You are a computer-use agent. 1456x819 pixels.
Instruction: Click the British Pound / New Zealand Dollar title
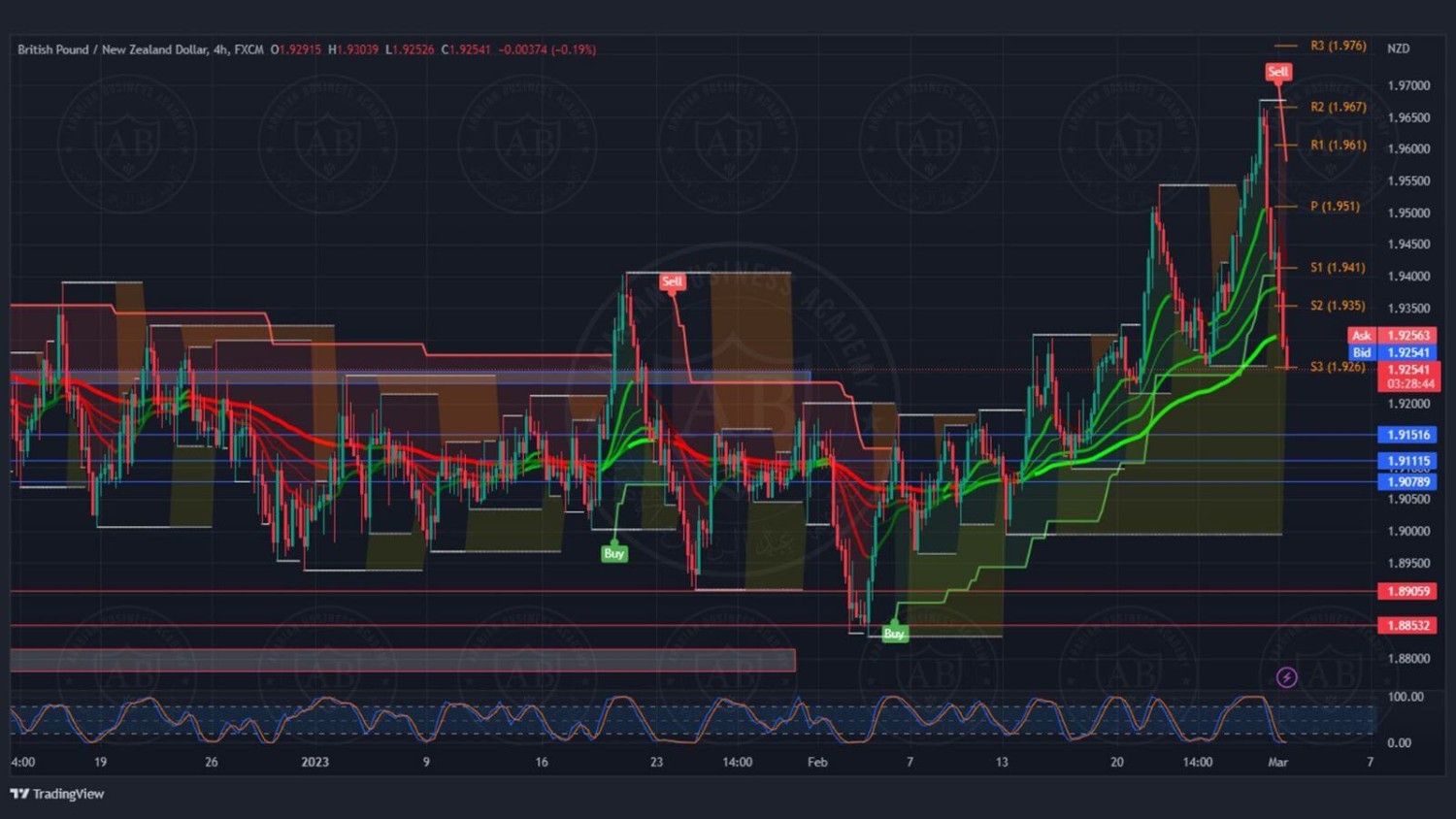tap(113, 49)
